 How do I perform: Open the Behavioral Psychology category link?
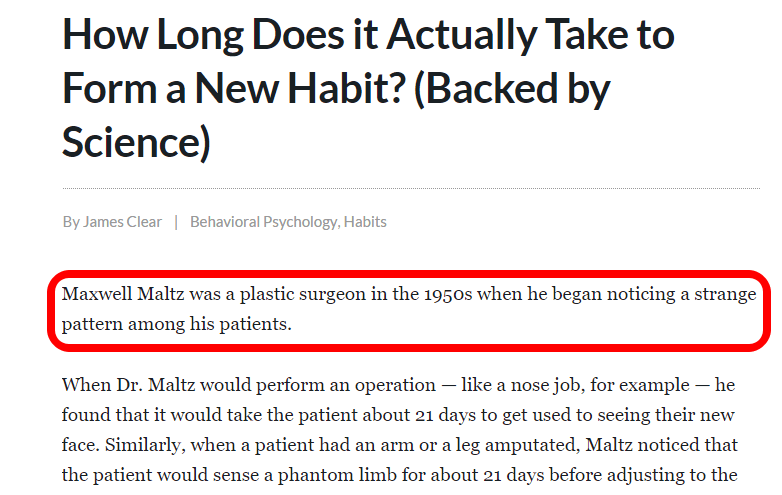click(x=264, y=222)
